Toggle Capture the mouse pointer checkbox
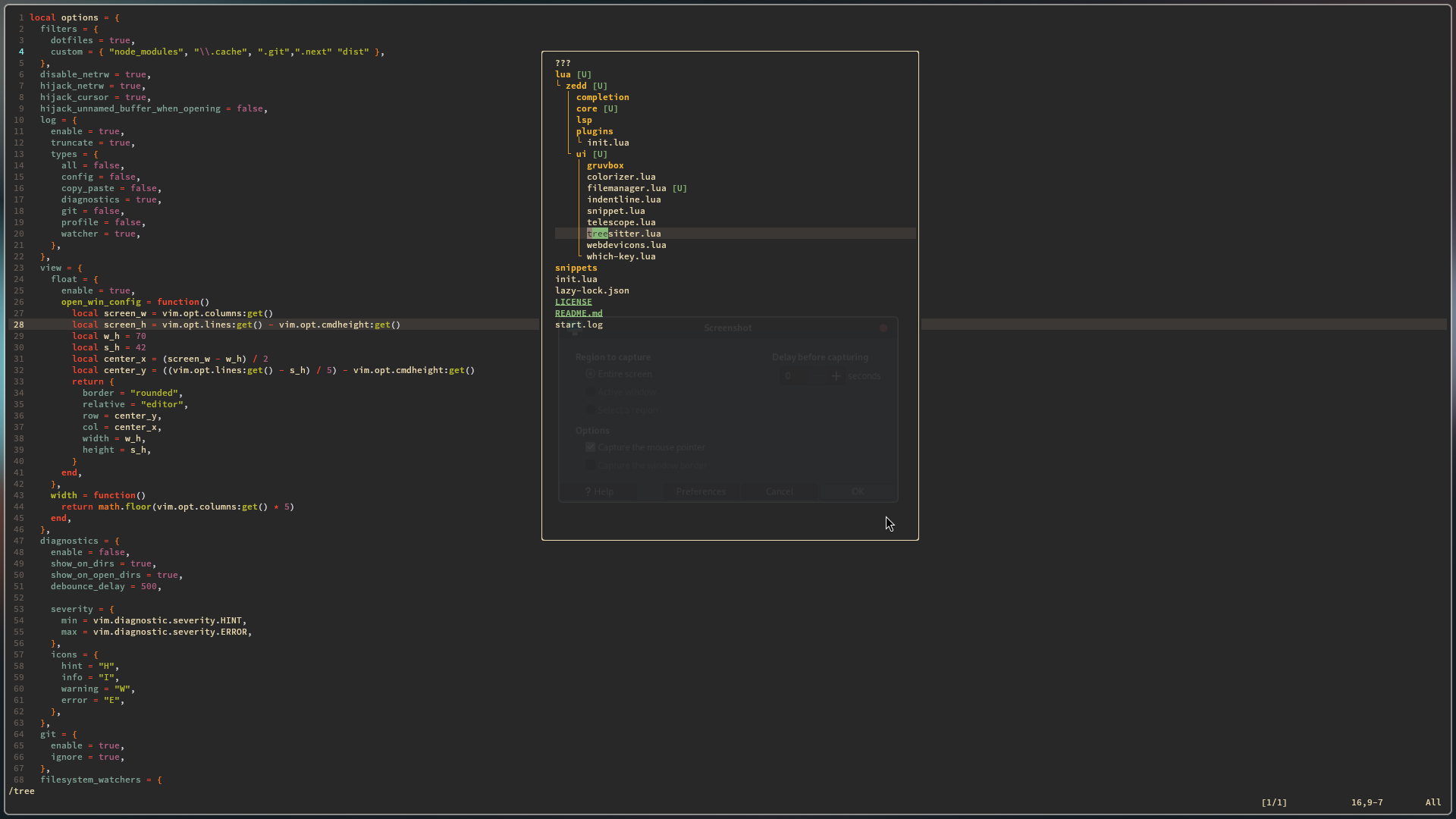The height and width of the screenshot is (819, 1456). coord(590,447)
